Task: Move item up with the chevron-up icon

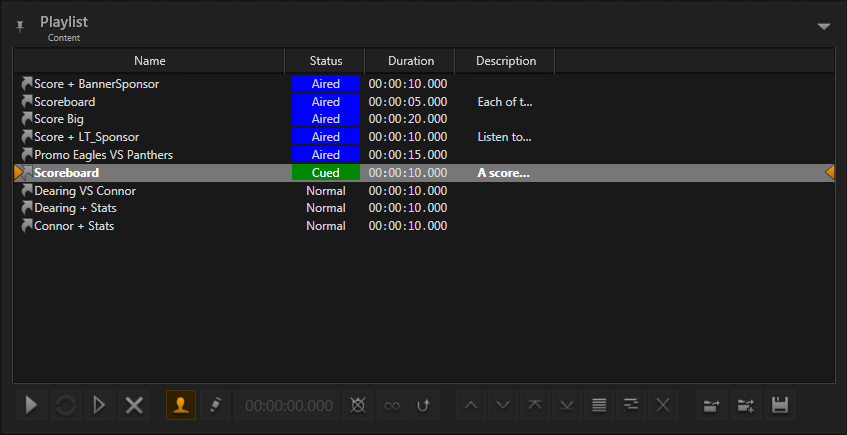Action: tap(472, 405)
